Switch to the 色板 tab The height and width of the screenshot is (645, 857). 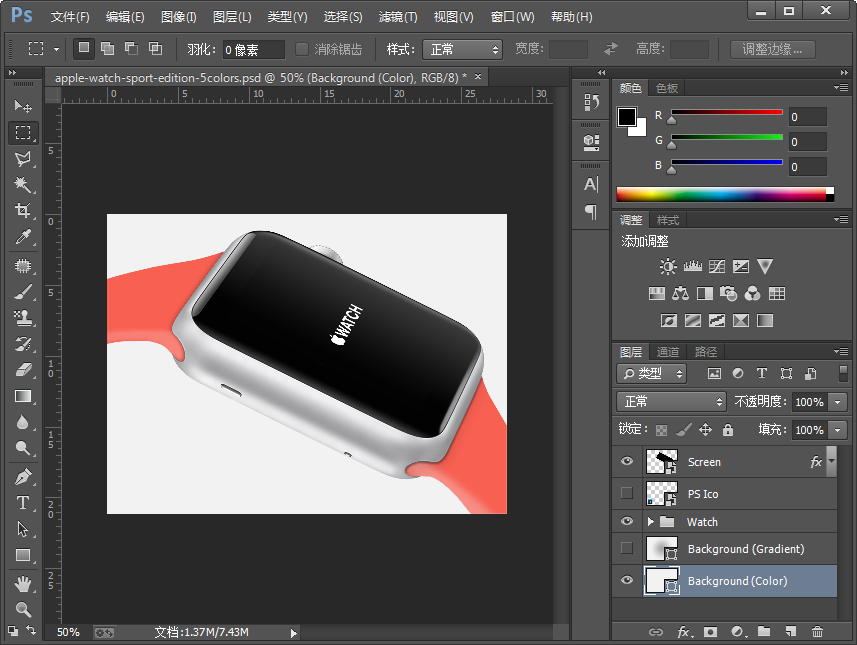point(667,88)
